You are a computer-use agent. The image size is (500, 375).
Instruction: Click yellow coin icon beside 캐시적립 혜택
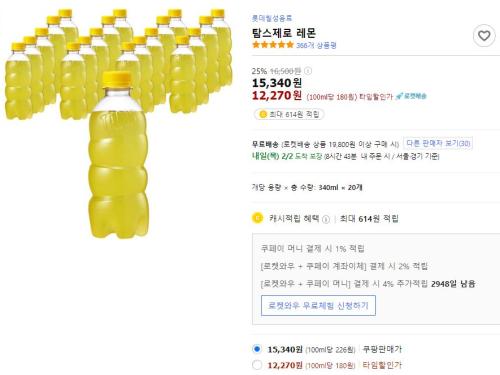point(257,218)
